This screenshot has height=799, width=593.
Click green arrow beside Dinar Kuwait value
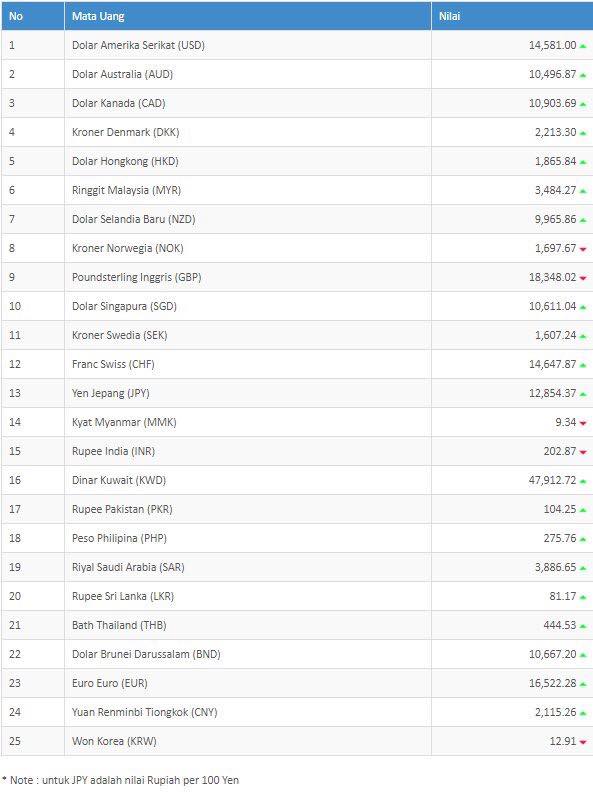pyautogui.click(x=583, y=481)
